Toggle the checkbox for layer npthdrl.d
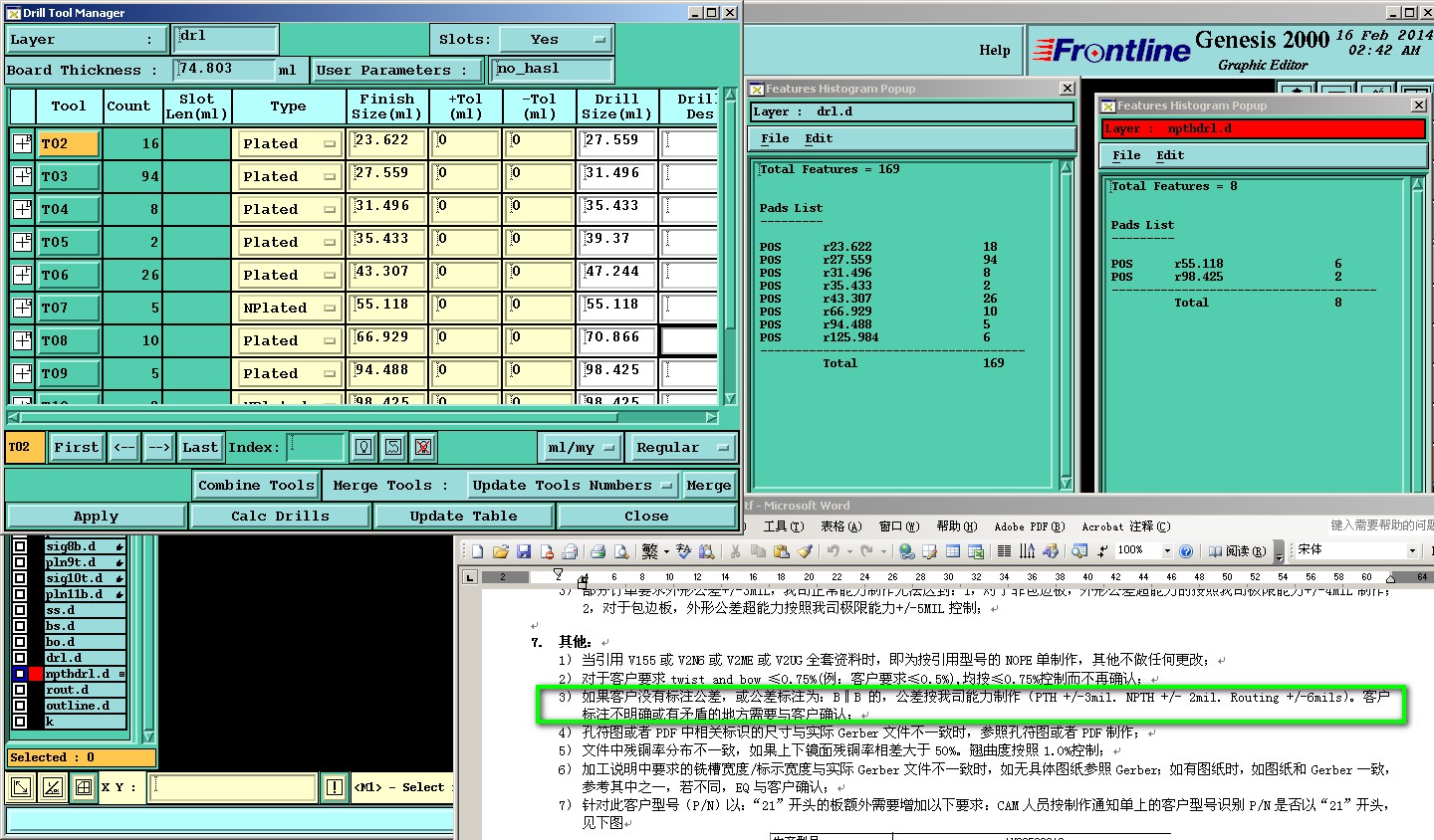Viewport: 1434px width, 840px height. click(20, 674)
